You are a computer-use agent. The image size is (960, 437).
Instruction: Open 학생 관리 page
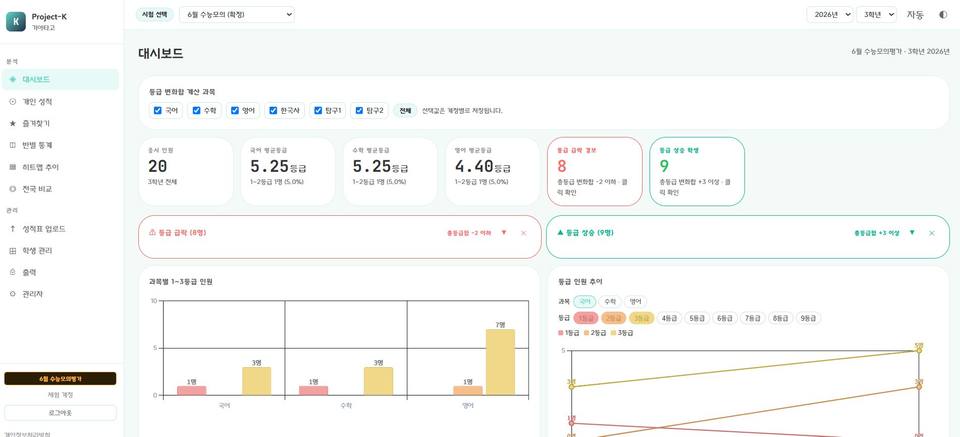60,251
